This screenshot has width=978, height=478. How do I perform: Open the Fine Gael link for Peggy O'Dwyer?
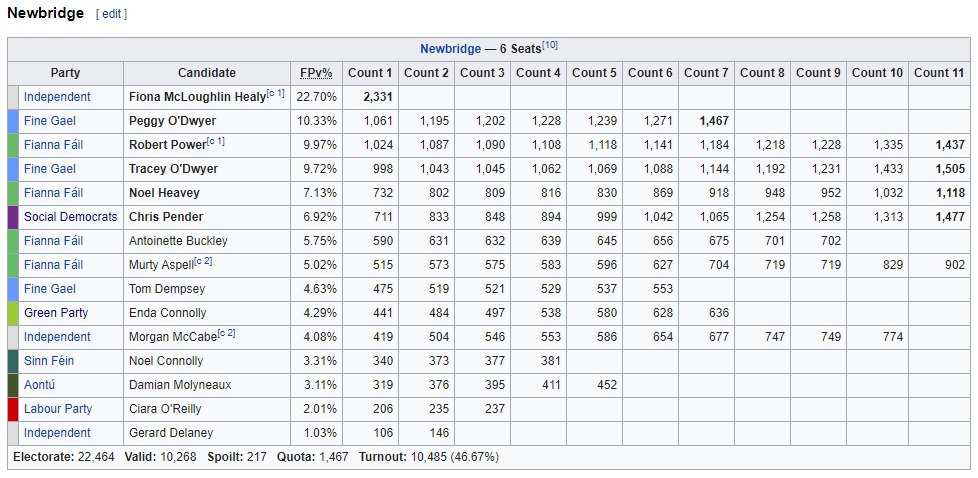50,121
